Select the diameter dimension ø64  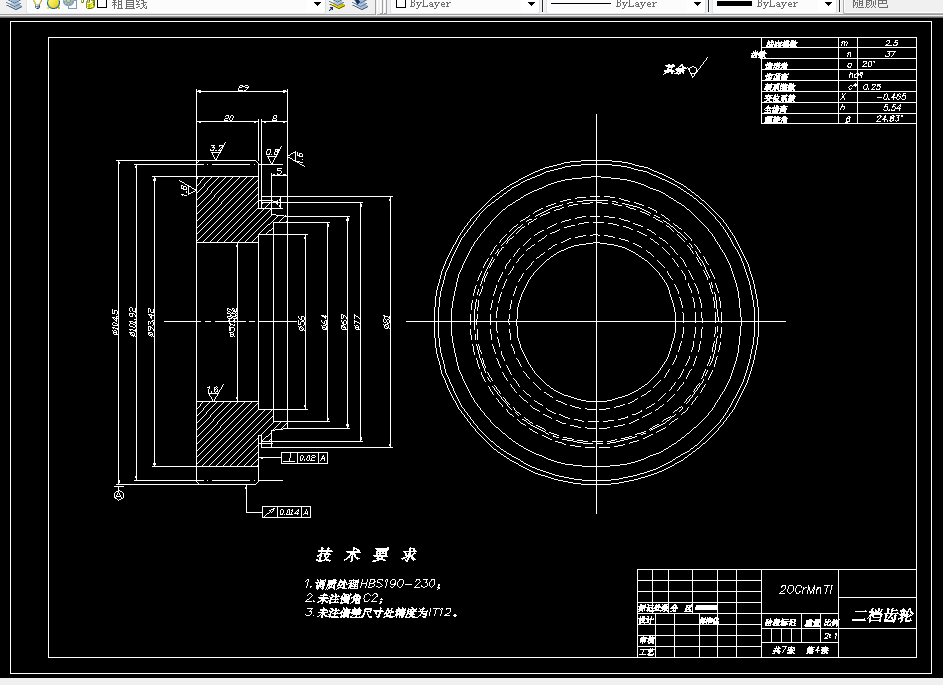(x=324, y=322)
